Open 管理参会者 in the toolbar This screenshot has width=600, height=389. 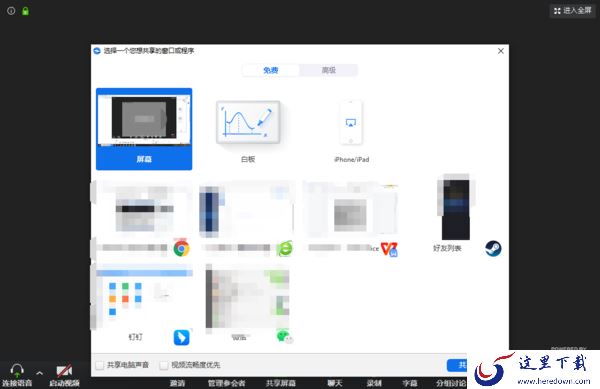pyautogui.click(x=227, y=383)
